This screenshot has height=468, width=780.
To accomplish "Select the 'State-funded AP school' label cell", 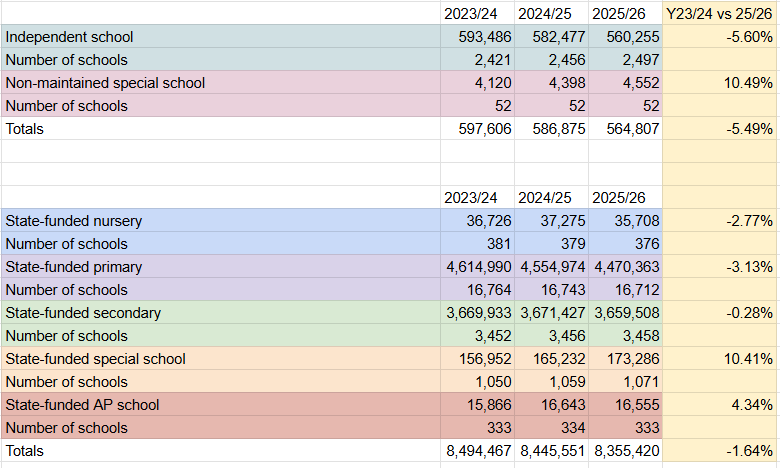I will (221, 405).
